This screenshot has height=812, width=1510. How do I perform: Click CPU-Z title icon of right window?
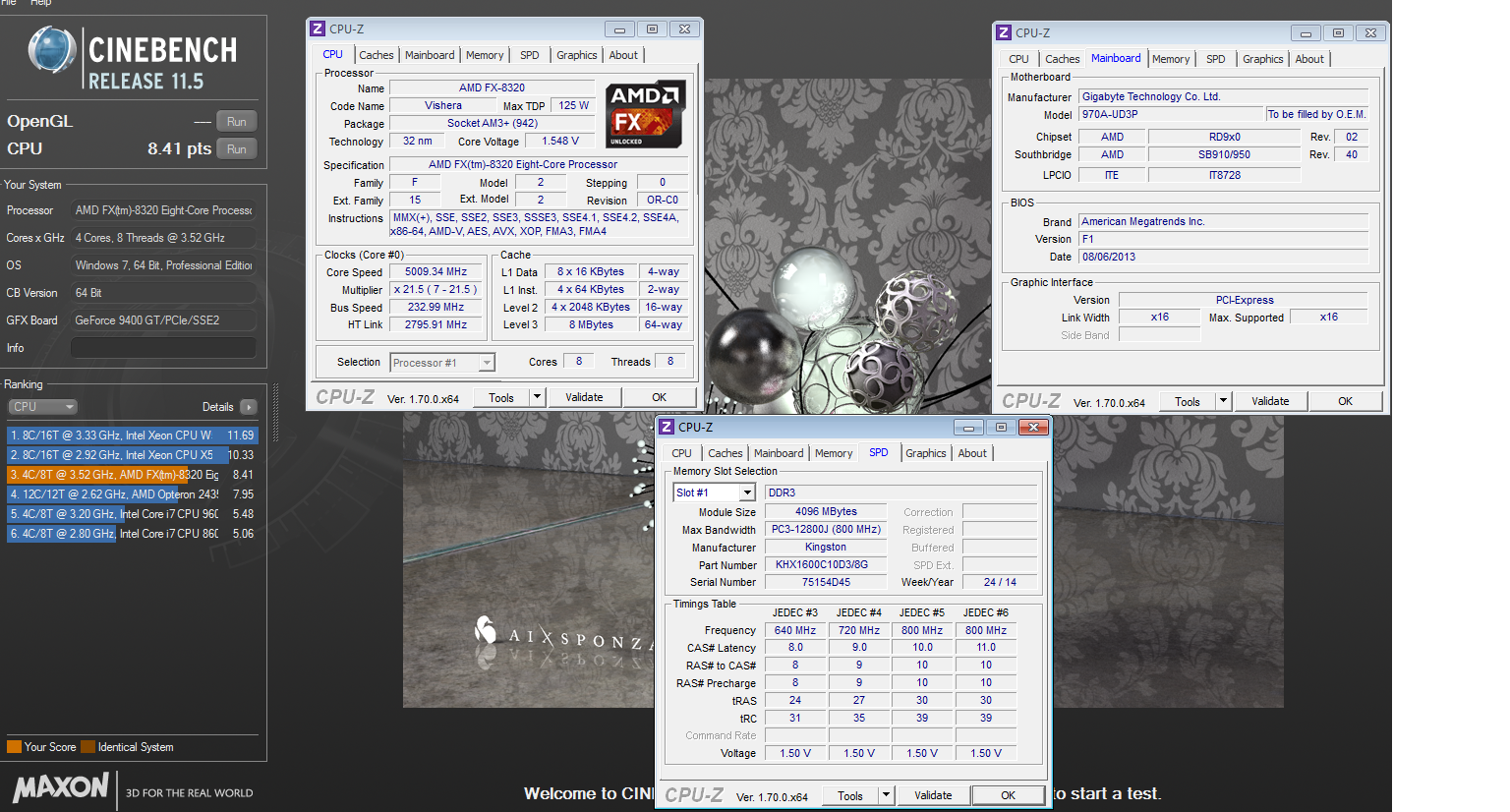[x=1004, y=32]
